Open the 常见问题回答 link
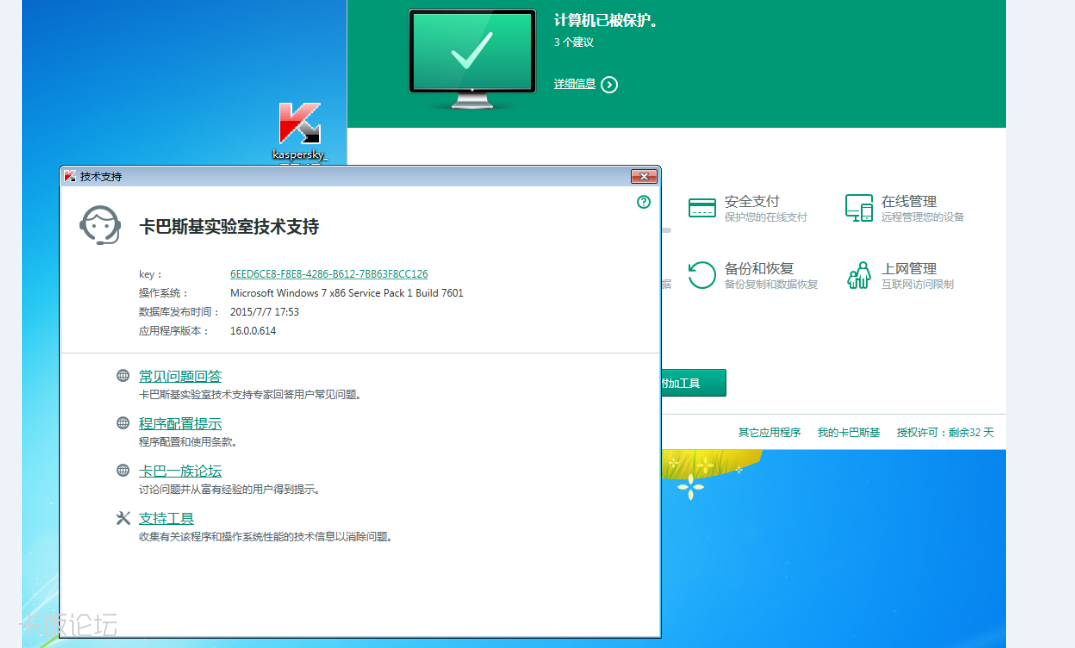This screenshot has height=648, width=1075. click(x=180, y=376)
